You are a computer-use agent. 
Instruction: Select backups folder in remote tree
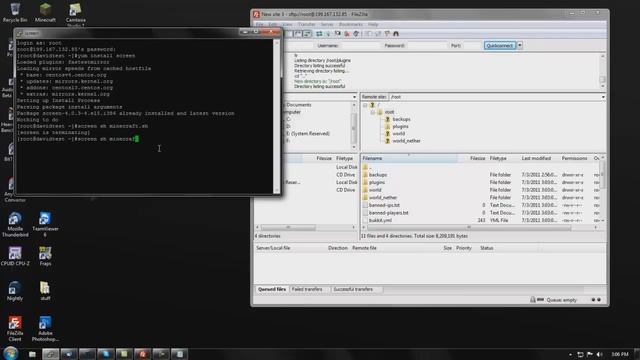click(x=401, y=119)
